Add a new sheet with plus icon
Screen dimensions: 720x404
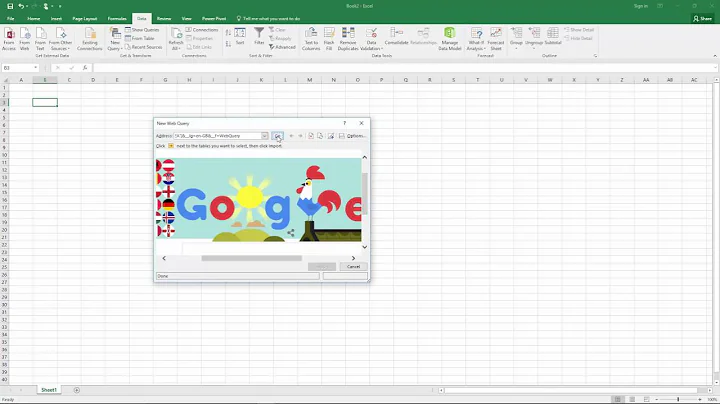point(77,390)
